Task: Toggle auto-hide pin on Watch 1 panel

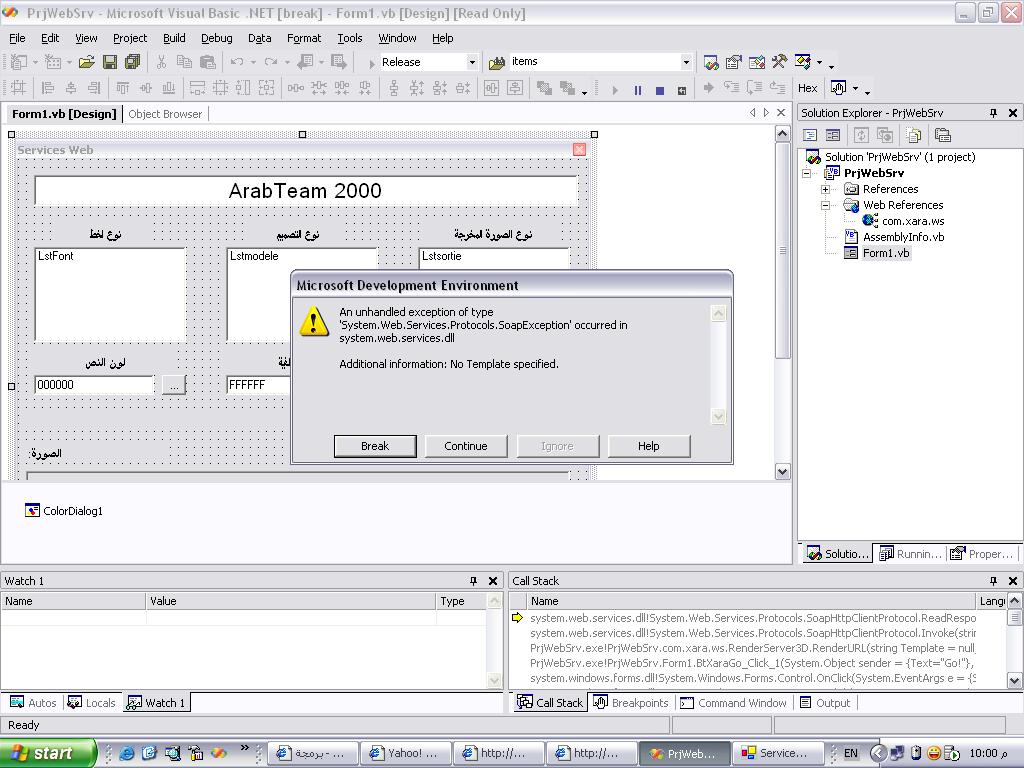Action: (473, 581)
